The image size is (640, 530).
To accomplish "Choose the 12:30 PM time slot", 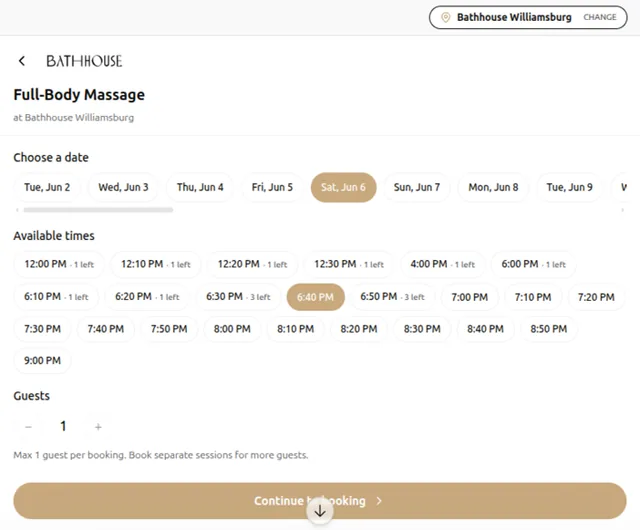I will [349, 264].
